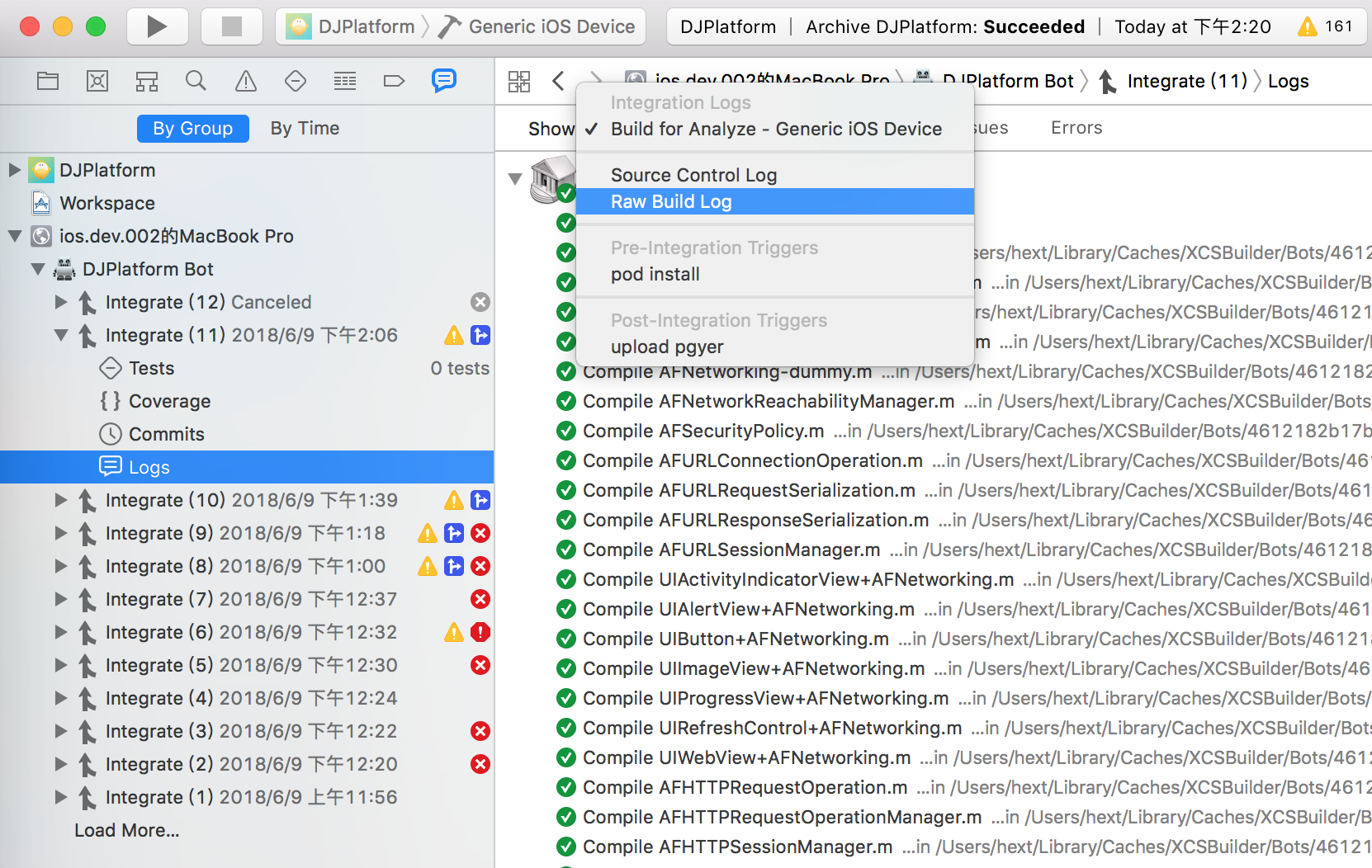Click the Archive DJPlatform: Succeeded status

pos(945,26)
